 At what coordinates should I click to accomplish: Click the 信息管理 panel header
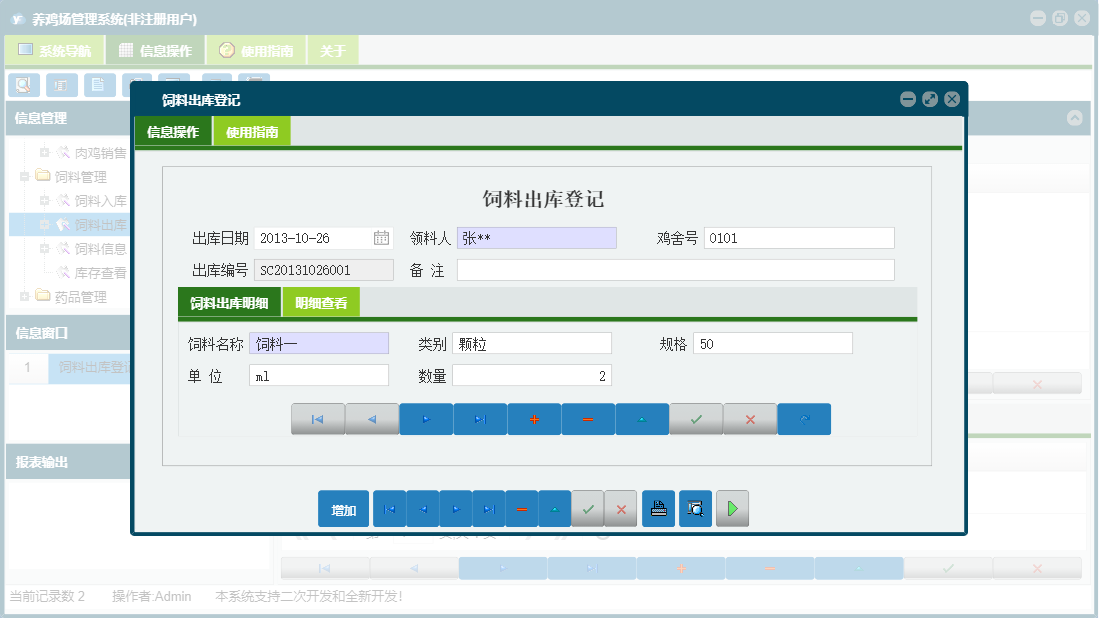[68, 118]
